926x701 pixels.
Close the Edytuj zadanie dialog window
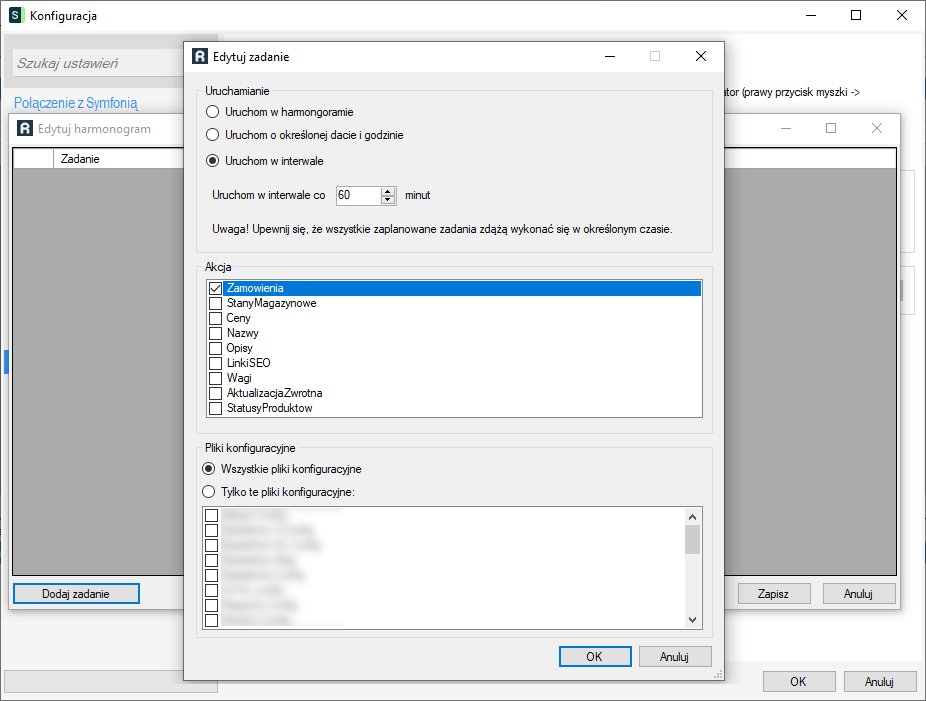pos(701,57)
